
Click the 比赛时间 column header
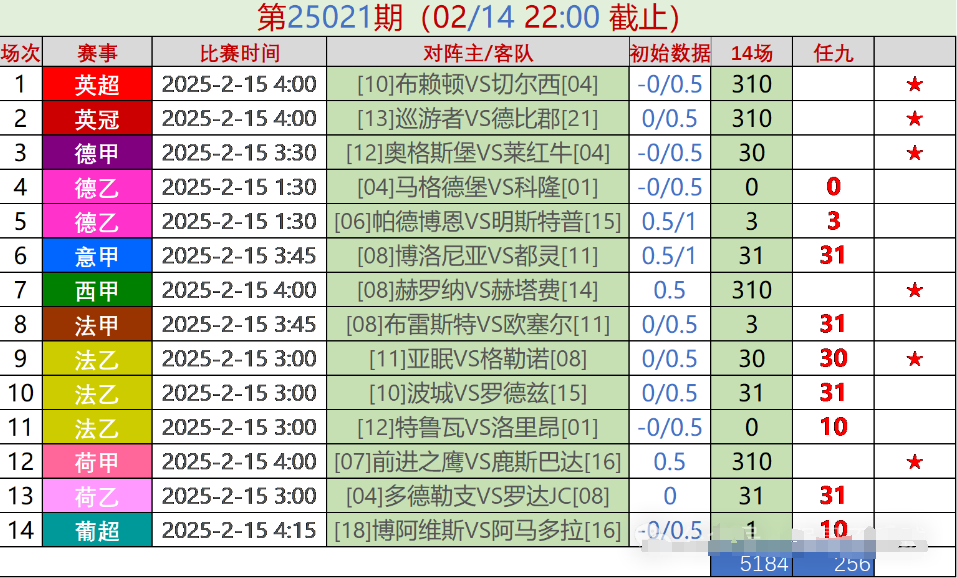point(239,53)
